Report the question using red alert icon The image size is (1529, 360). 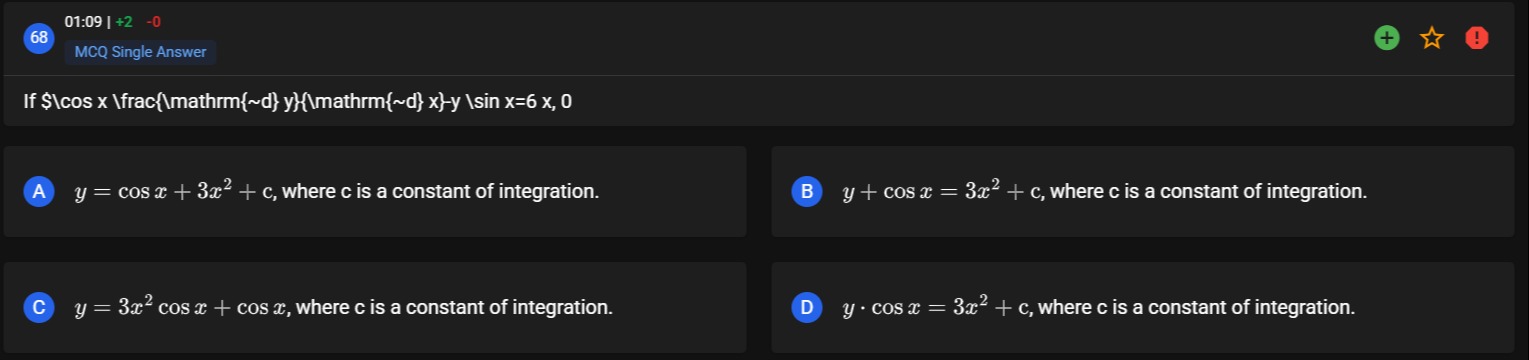[x=1477, y=38]
